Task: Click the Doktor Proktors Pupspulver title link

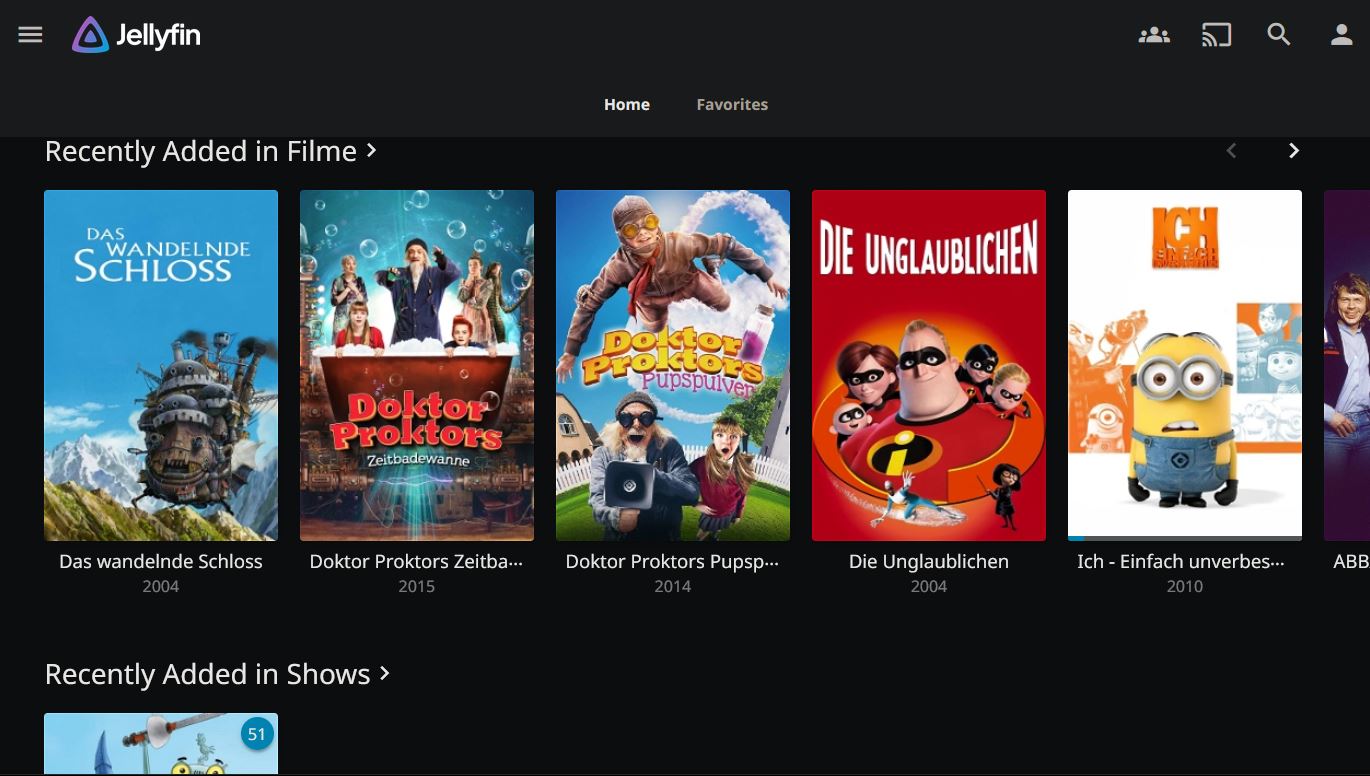Action: [672, 562]
